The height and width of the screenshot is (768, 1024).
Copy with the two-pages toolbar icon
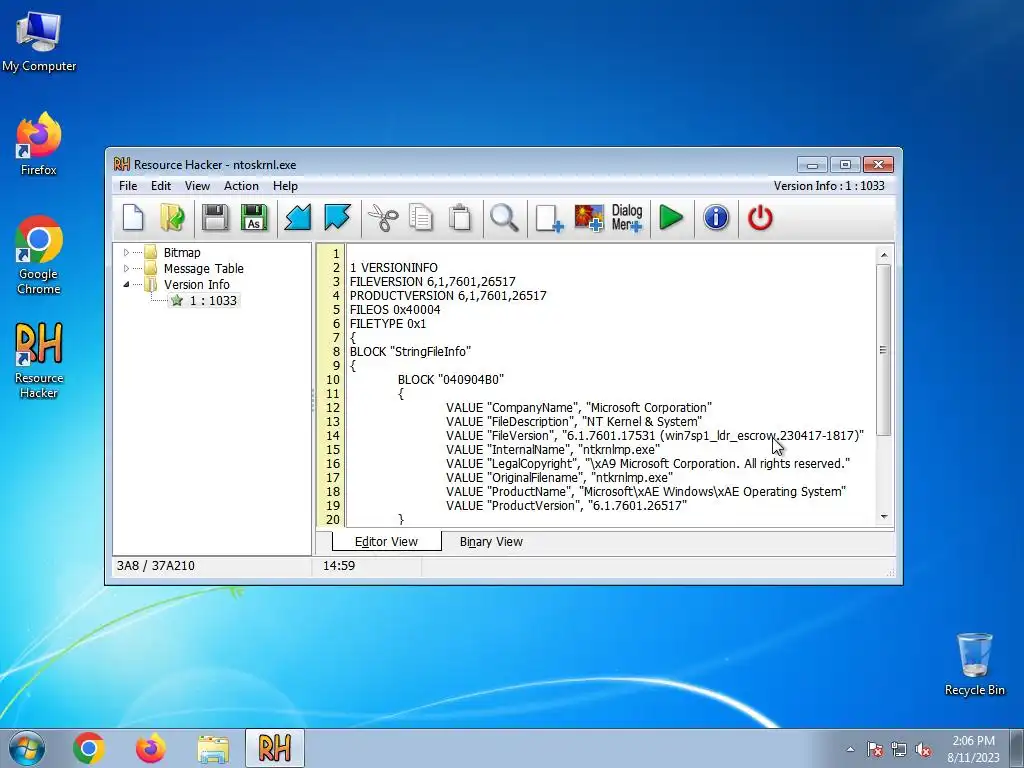coord(421,217)
